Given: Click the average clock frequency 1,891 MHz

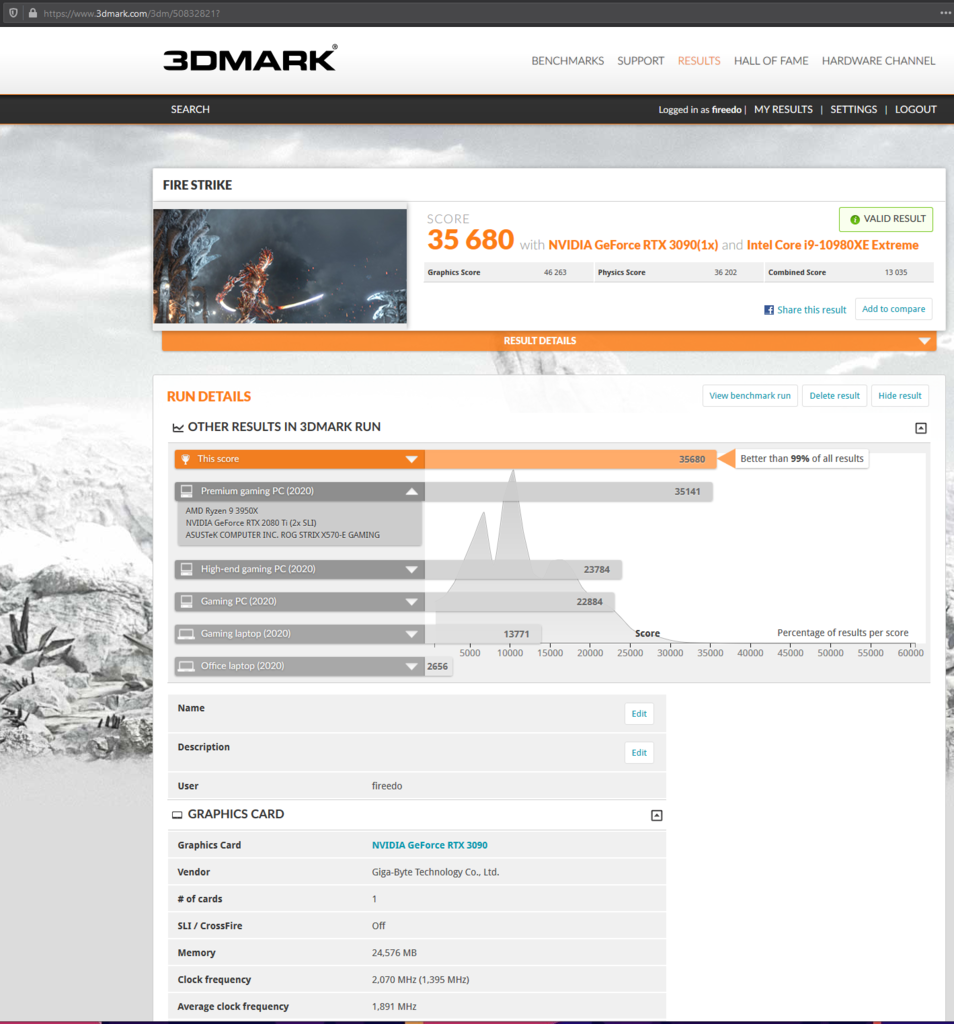Looking at the screenshot, I should (394, 1006).
